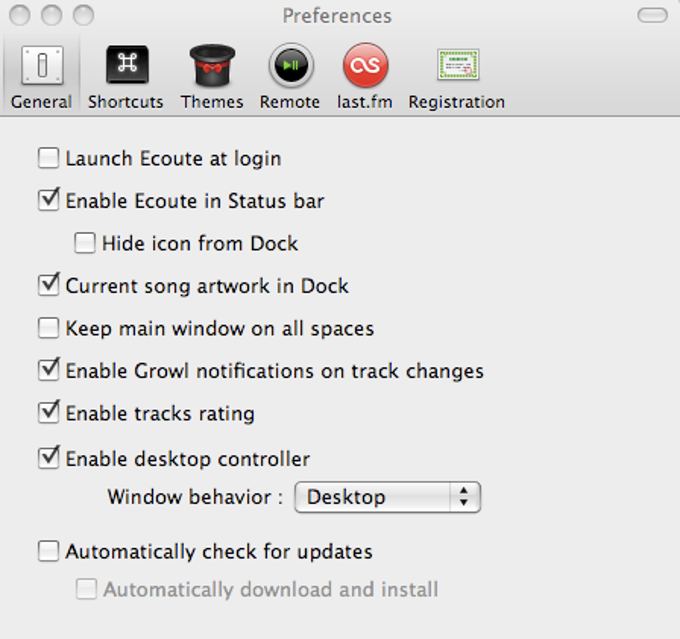Enable Automatically check for updates
The image size is (680, 639).
point(48,551)
